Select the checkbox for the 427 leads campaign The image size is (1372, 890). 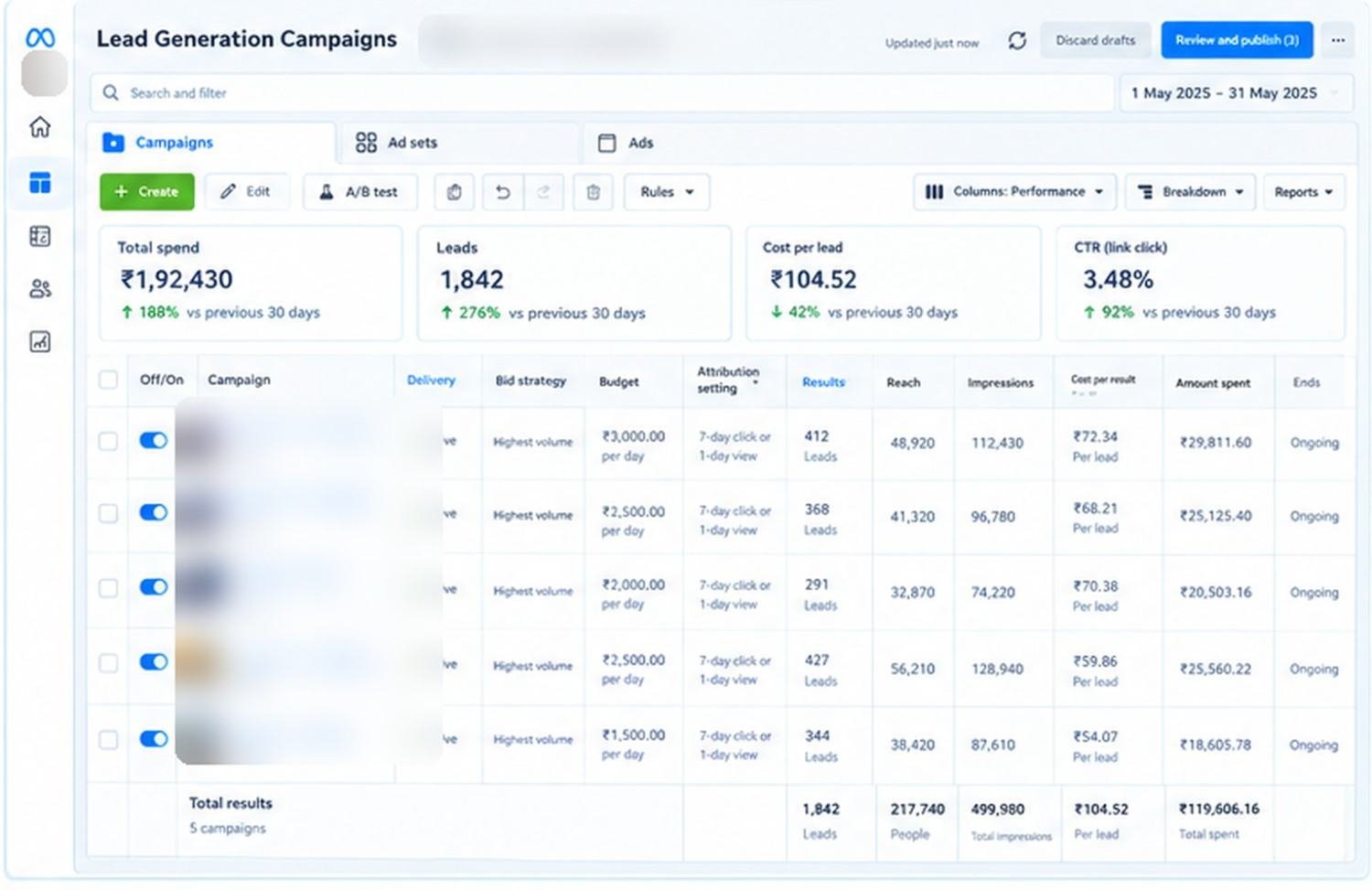click(x=108, y=662)
